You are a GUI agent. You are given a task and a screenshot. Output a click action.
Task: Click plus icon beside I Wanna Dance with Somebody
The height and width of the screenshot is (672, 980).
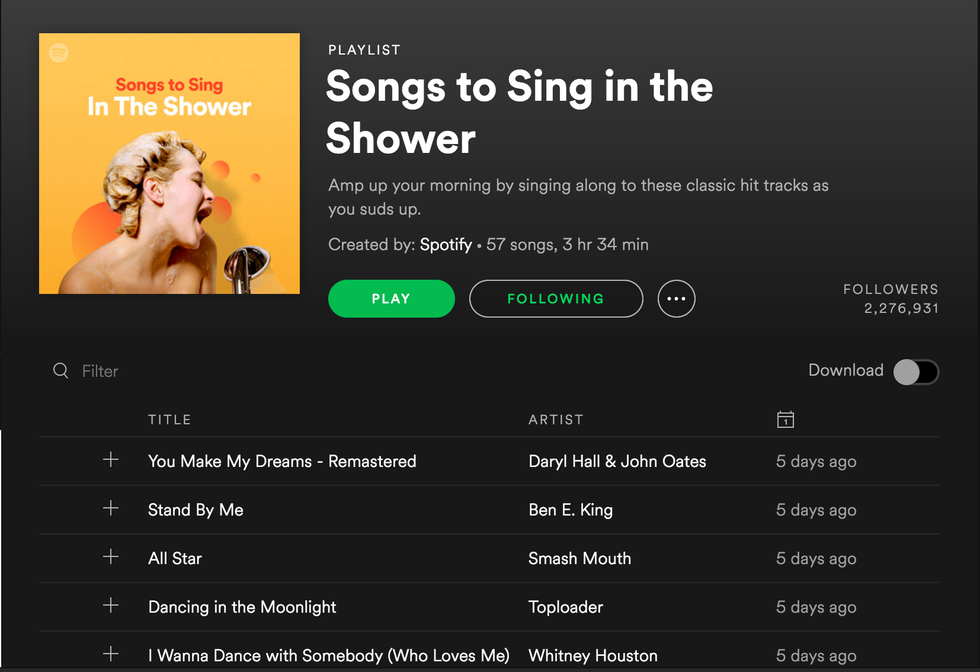(x=111, y=654)
